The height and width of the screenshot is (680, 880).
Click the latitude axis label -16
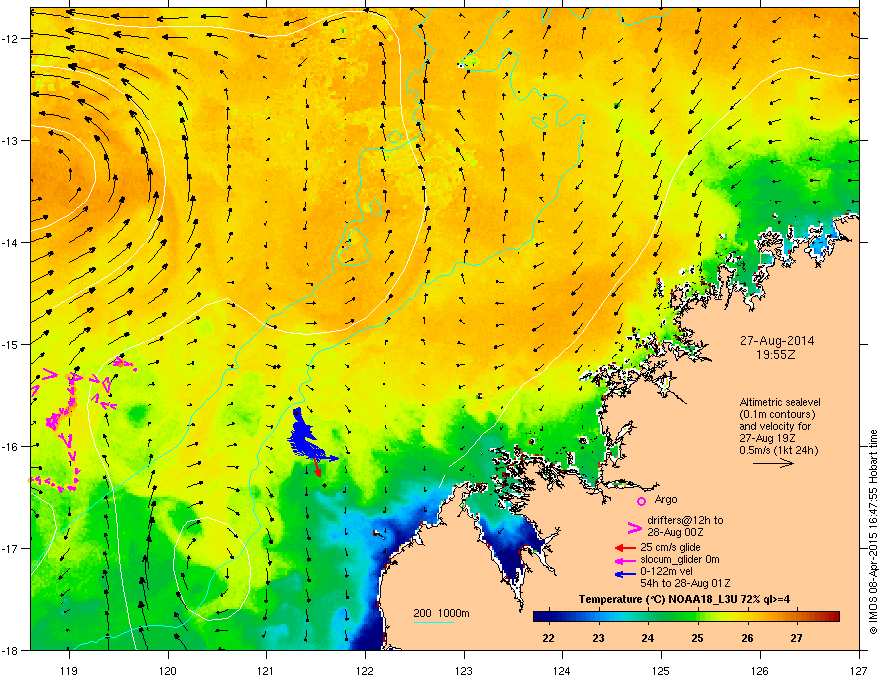point(11,447)
